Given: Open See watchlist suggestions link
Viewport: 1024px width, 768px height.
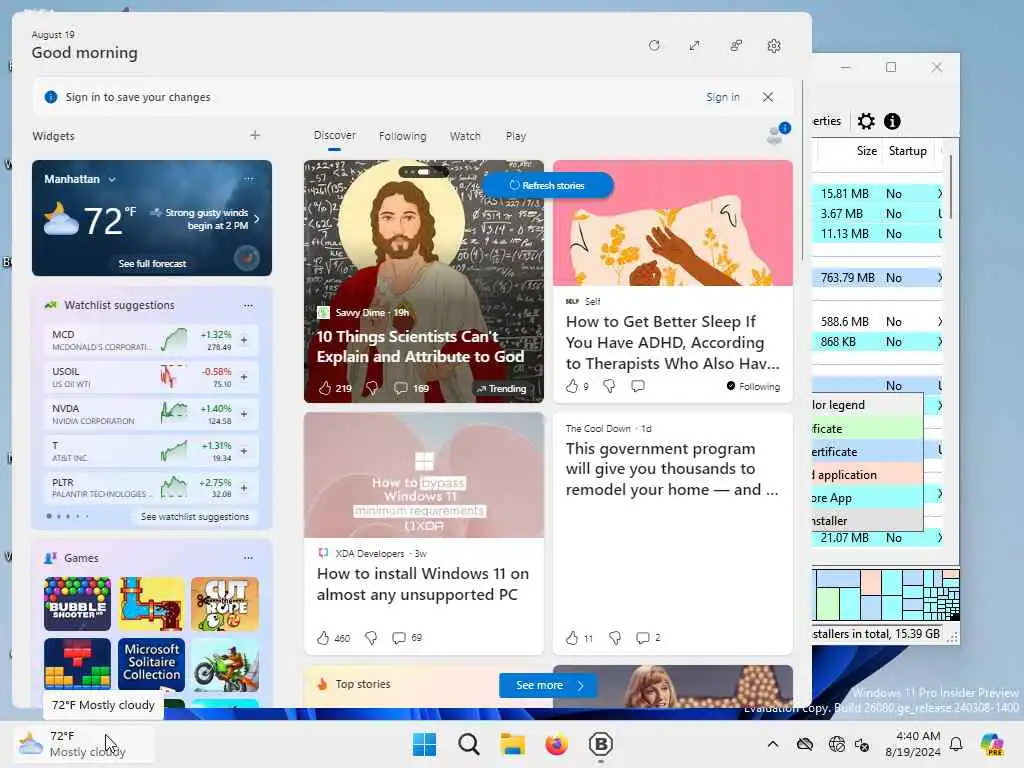Looking at the screenshot, I should (x=195, y=517).
